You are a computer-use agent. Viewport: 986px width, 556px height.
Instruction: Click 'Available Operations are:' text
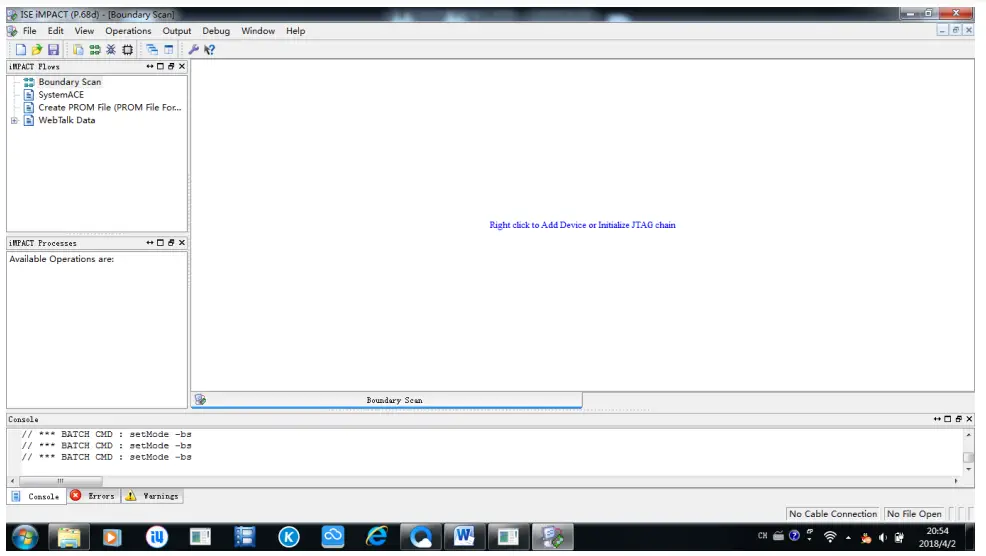(62, 259)
